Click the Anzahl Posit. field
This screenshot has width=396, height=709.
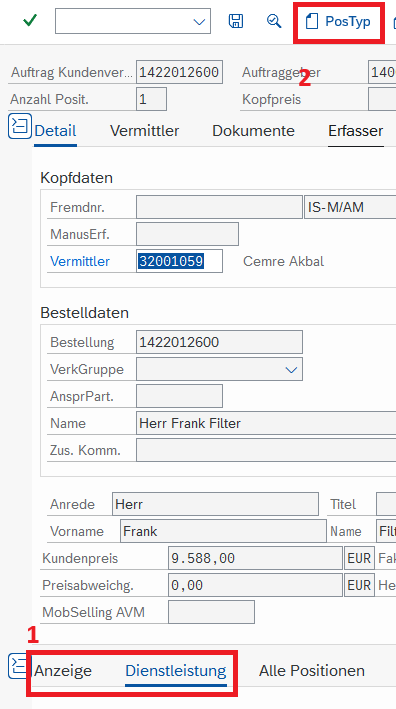[151, 99]
